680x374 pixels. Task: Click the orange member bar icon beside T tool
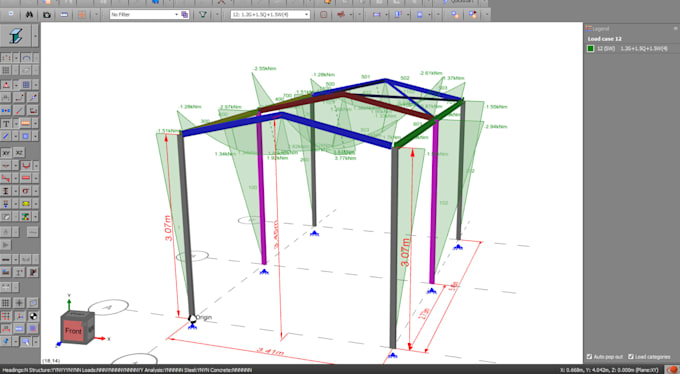click(x=26, y=124)
